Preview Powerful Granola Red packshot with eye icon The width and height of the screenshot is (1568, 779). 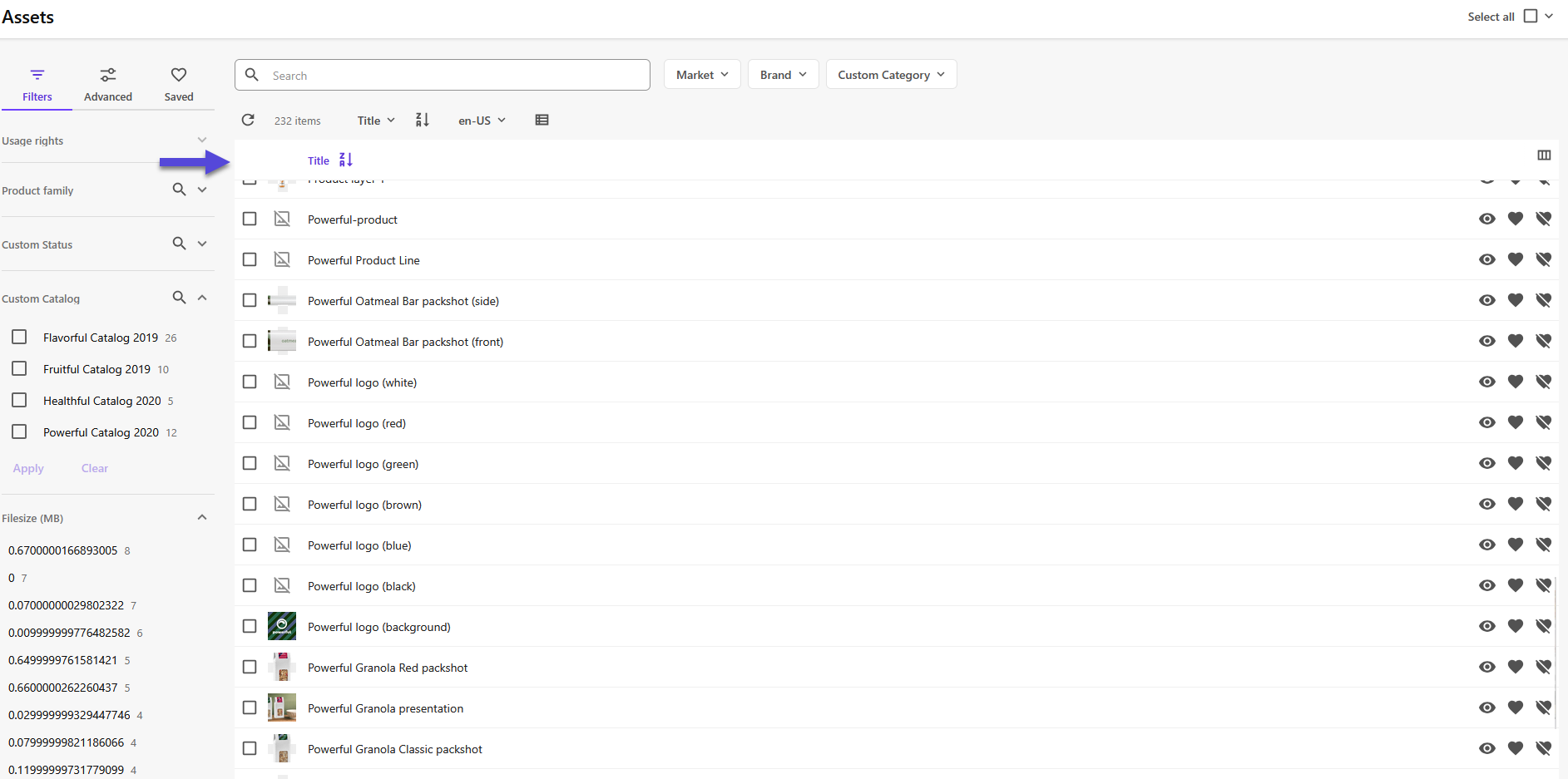(1486, 666)
